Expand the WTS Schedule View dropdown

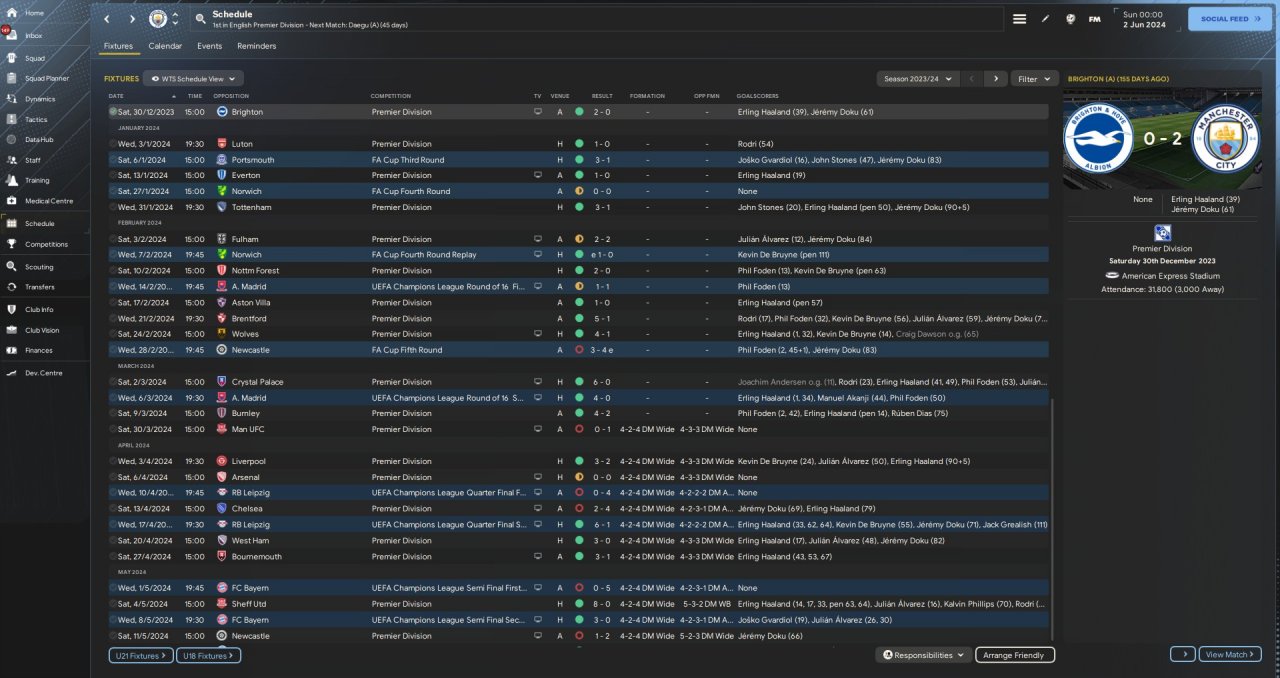[193, 78]
